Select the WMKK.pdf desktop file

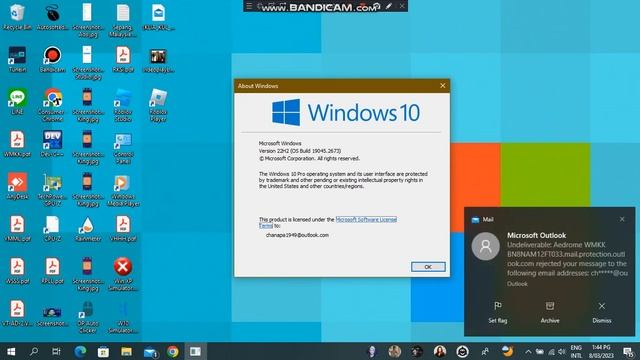17,144
